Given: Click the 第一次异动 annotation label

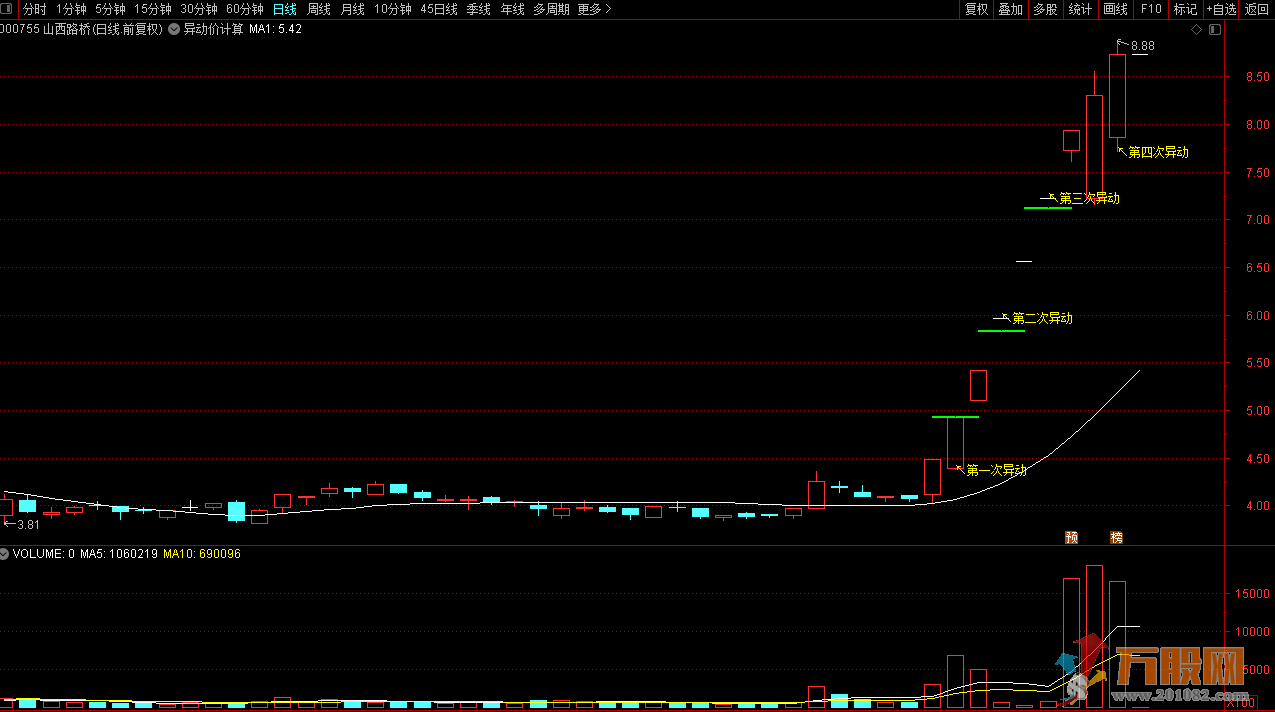Looking at the screenshot, I should tap(996, 470).
